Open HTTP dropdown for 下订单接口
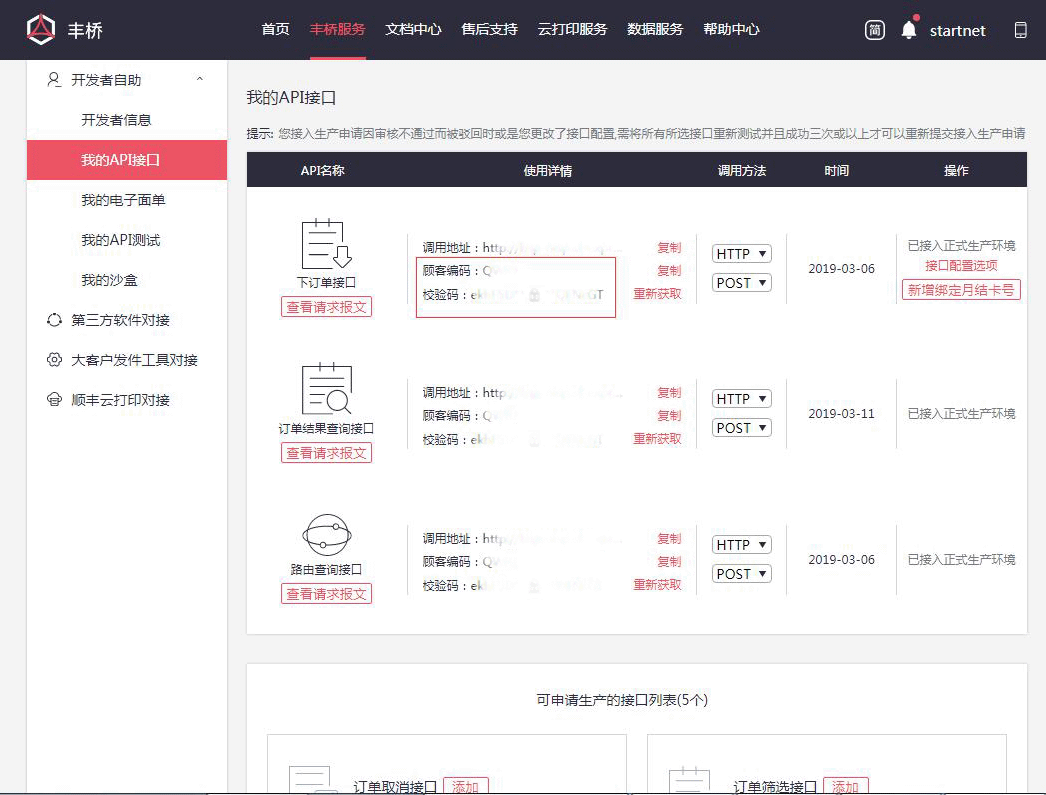1046x795 pixels. (x=742, y=254)
